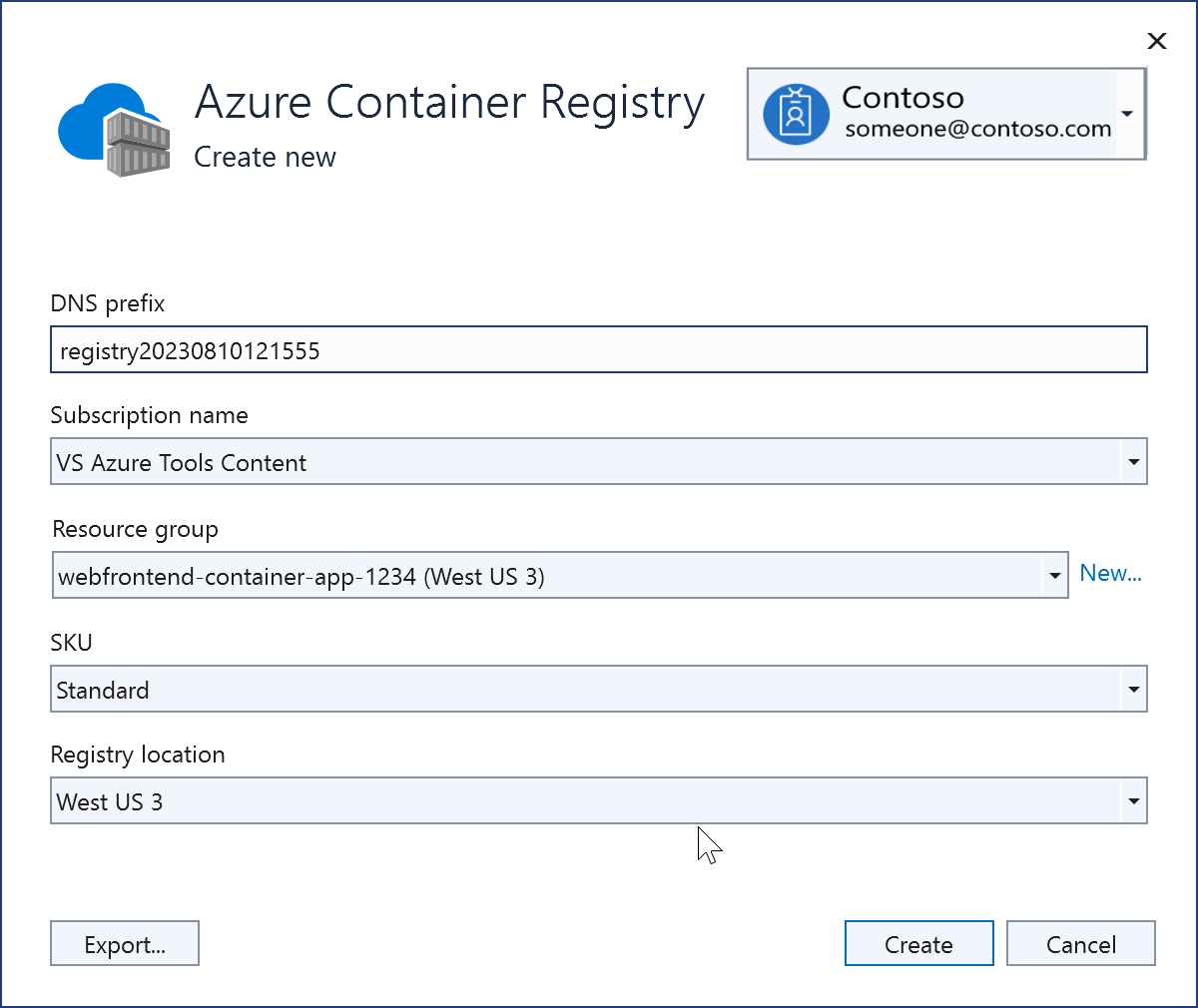Click the Create button
Viewport: 1198px width, 1008px height.
pyautogui.click(x=918, y=943)
